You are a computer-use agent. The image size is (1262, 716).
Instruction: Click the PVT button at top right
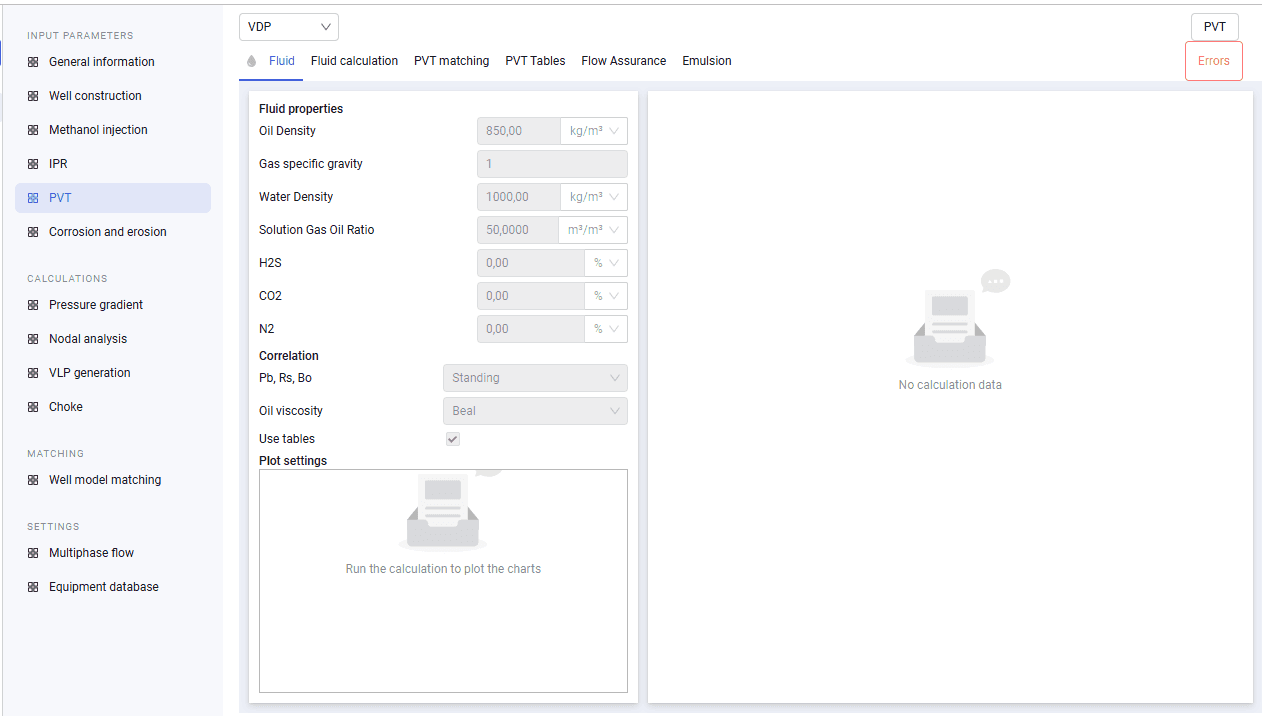coord(1215,27)
